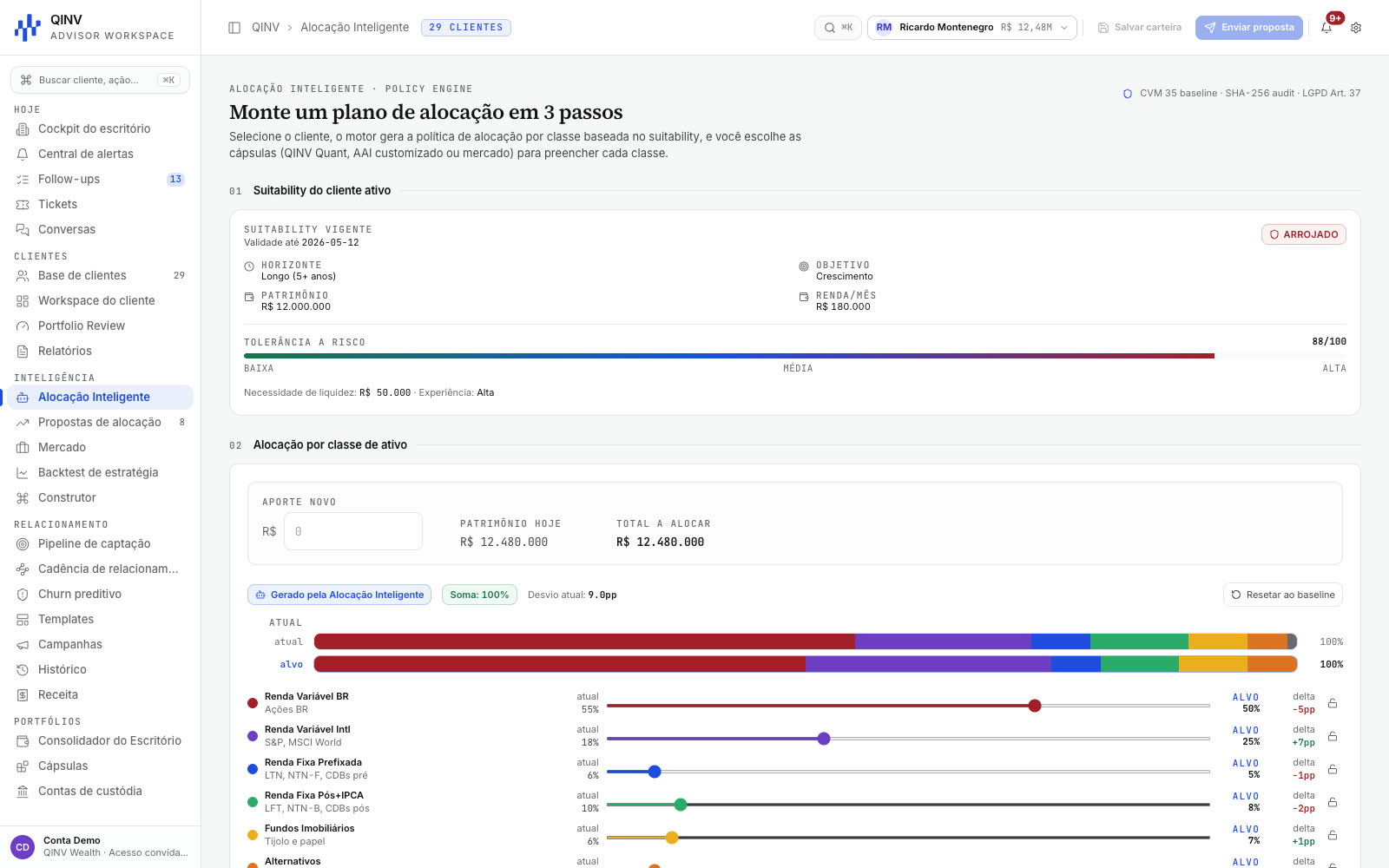Image resolution: width=1389 pixels, height=868 pixels.
Task: Click the 88/100 risk tolerance value
Action: click(x=1329, y=342)
